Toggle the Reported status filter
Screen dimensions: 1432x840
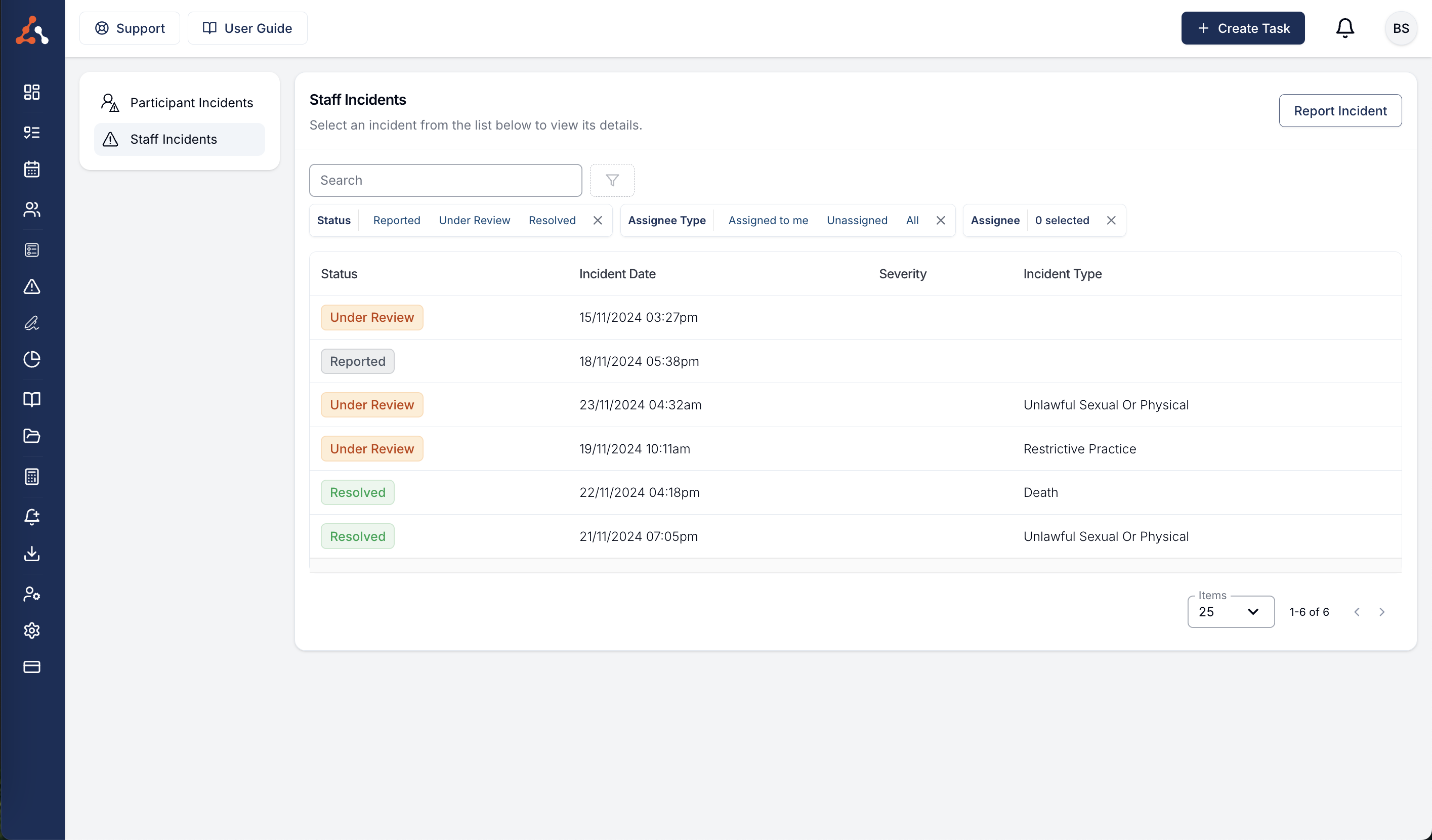pos(396,221)
